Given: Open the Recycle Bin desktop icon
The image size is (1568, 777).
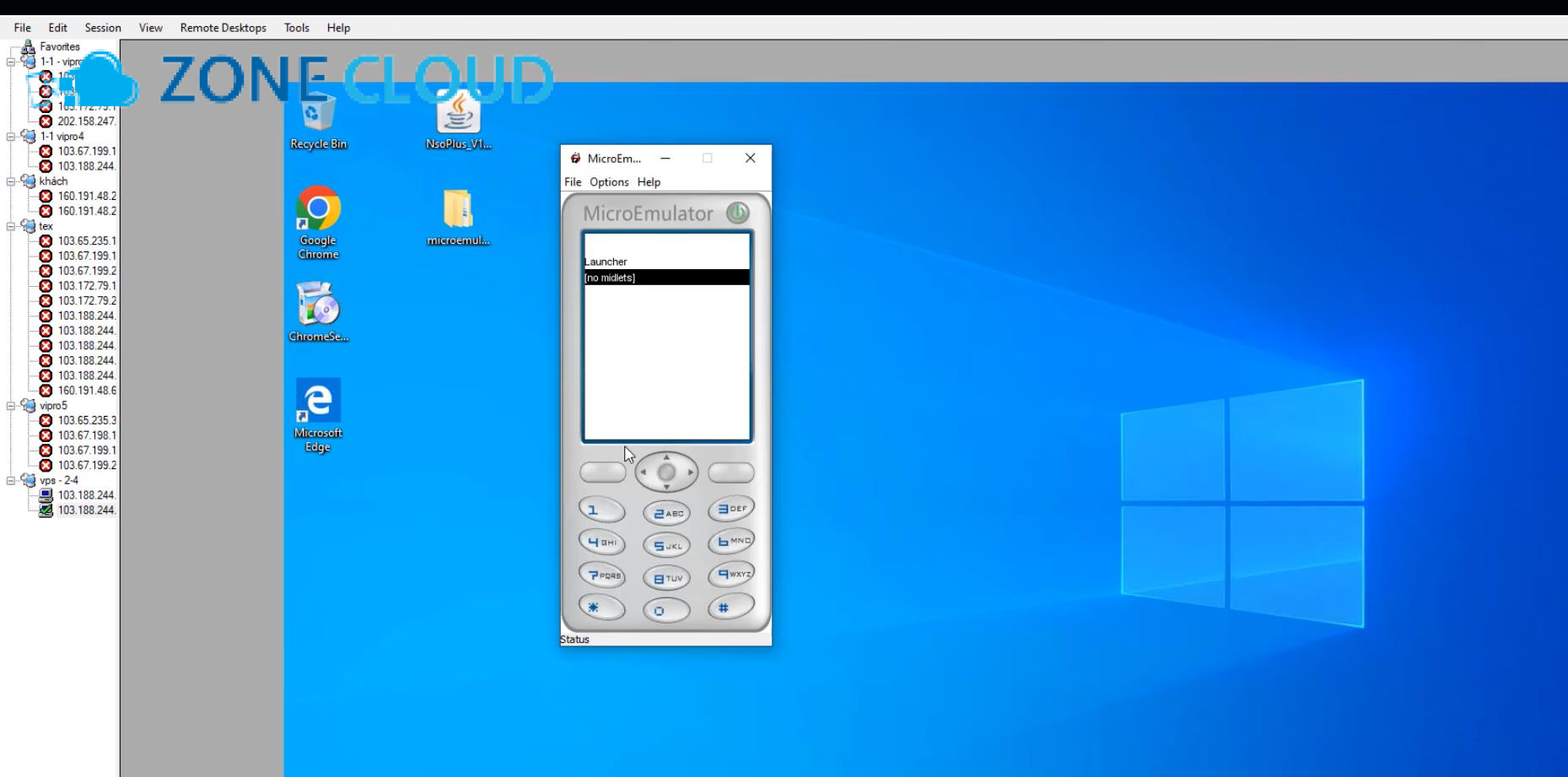Looking at the screenshot, I should click(x=318, y=118).
